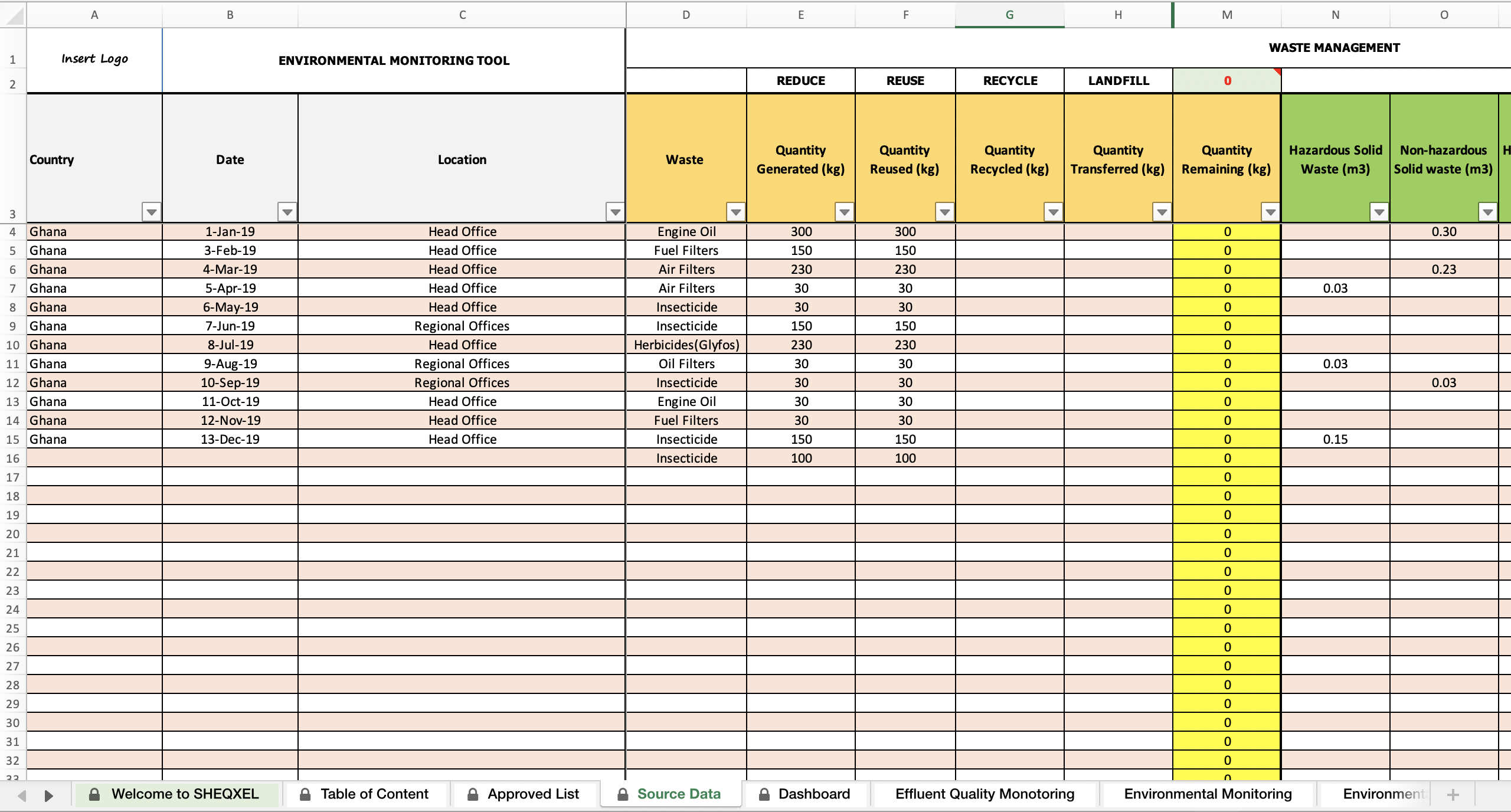
Task: Open the Quantity Transferred filter dropdown
Action: [1162, 212]
